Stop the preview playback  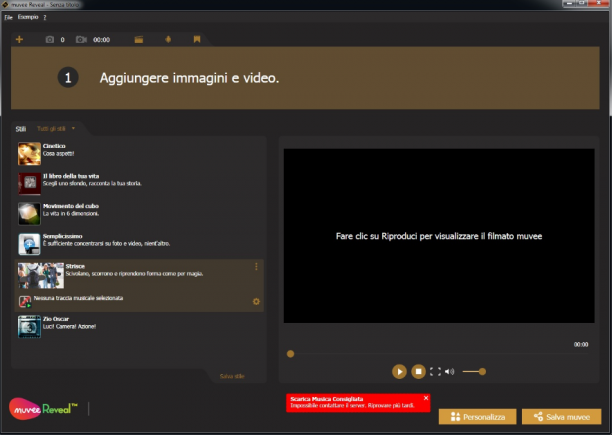[418, 371]
